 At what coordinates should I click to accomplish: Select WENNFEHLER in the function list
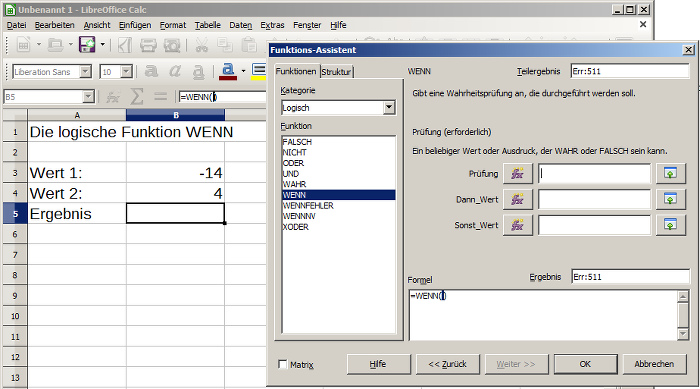338,205
